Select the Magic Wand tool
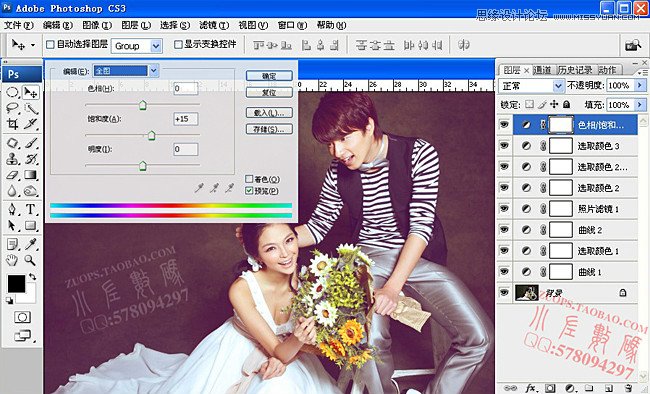650x394 pixels. (x=30, y=108)
